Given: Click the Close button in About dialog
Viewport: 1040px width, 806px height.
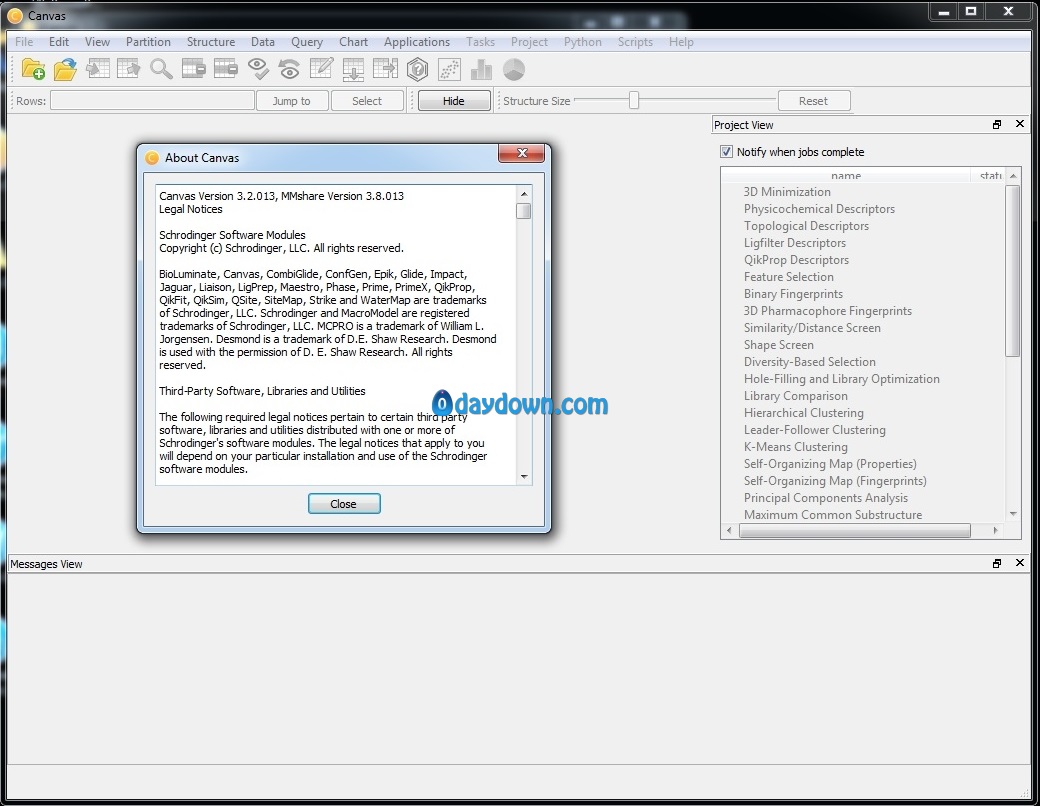Looking at the screenshot, I should point(344,504).
